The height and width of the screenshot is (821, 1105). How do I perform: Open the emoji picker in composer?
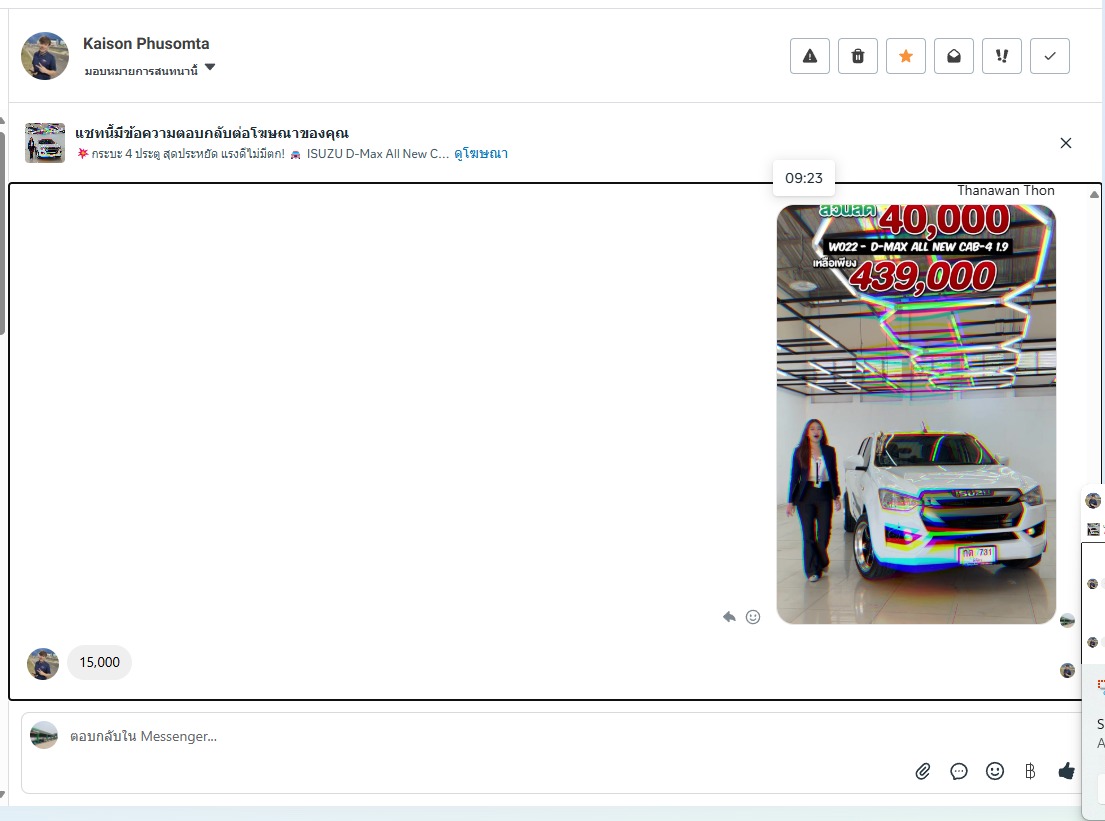(x=994, y=771)
